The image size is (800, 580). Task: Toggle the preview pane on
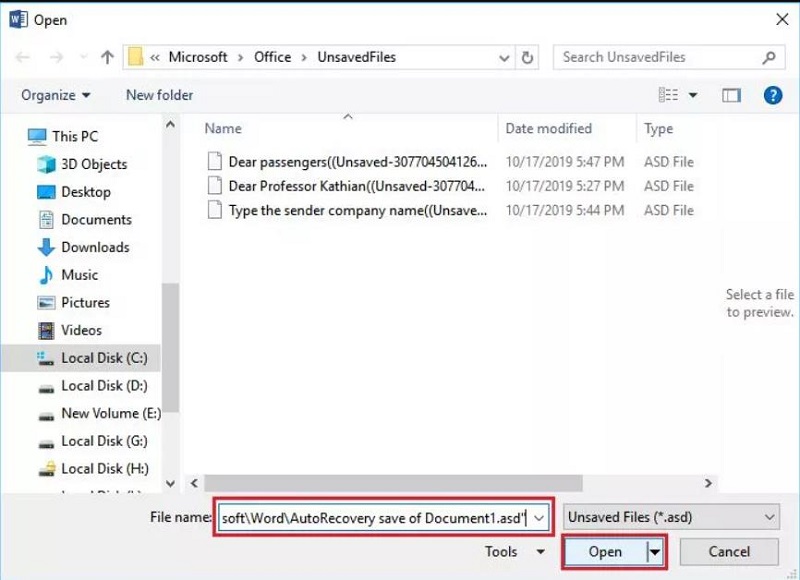pyautogui.click(x=731, y=94)
